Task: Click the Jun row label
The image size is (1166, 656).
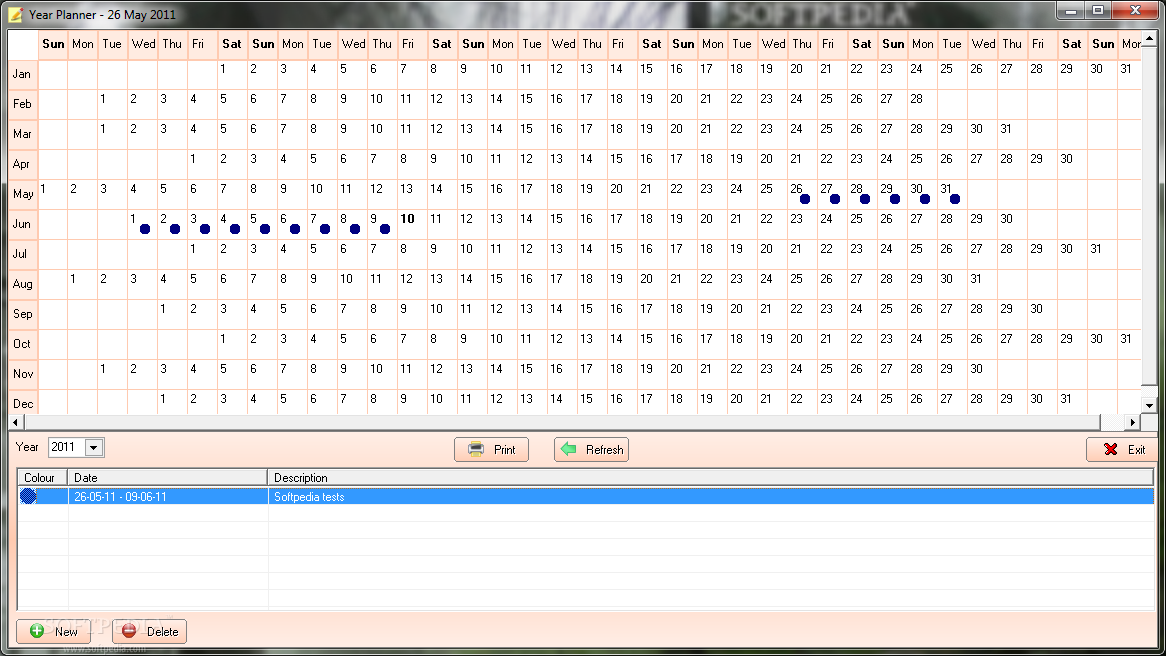Action: pos(22,224)
